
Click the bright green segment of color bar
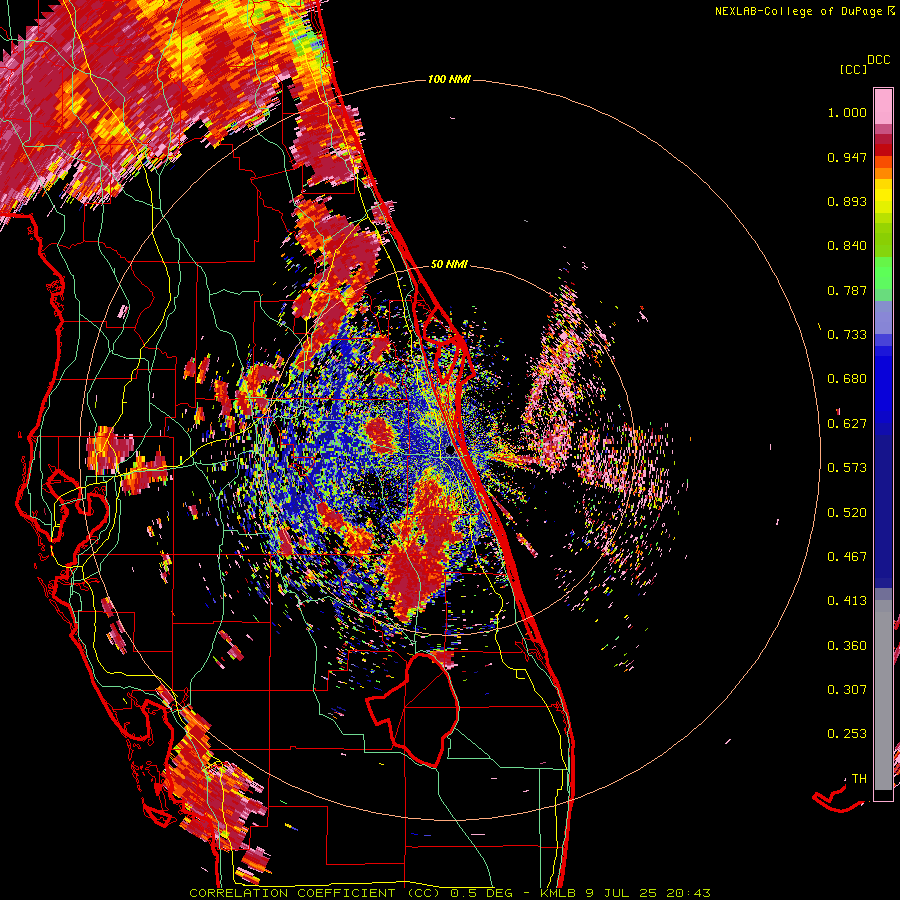click(x=883, y=273)
